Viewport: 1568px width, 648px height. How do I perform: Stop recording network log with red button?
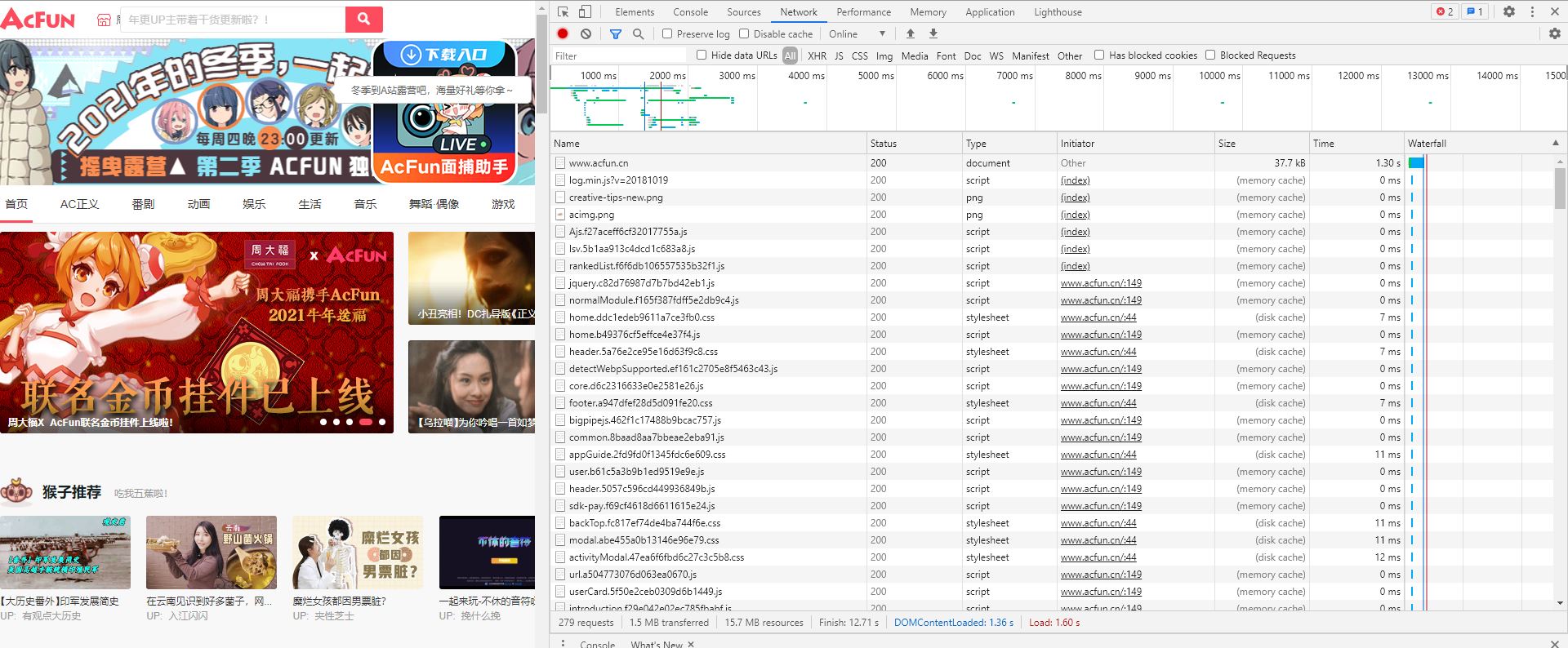tap(563, 33)
